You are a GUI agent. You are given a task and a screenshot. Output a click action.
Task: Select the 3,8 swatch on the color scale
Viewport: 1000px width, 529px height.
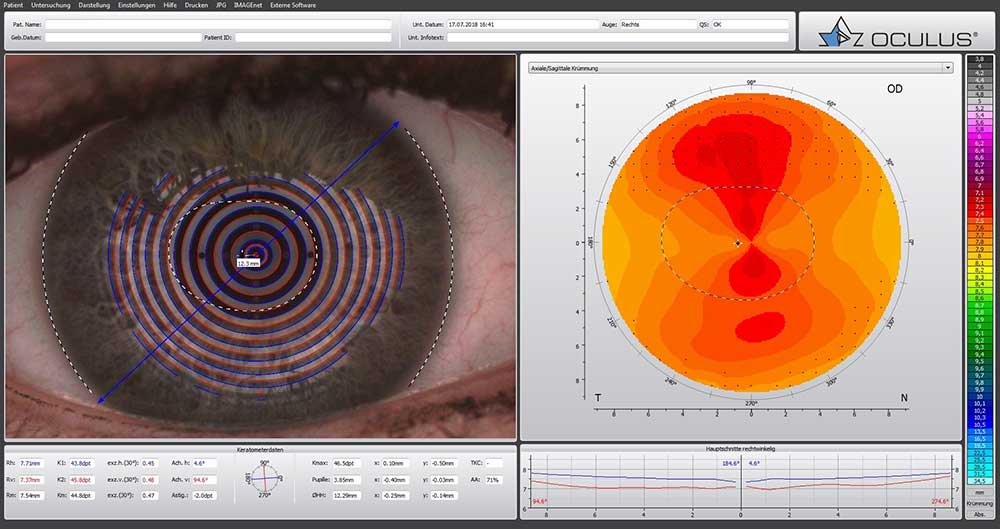click(x=979, y=59)
